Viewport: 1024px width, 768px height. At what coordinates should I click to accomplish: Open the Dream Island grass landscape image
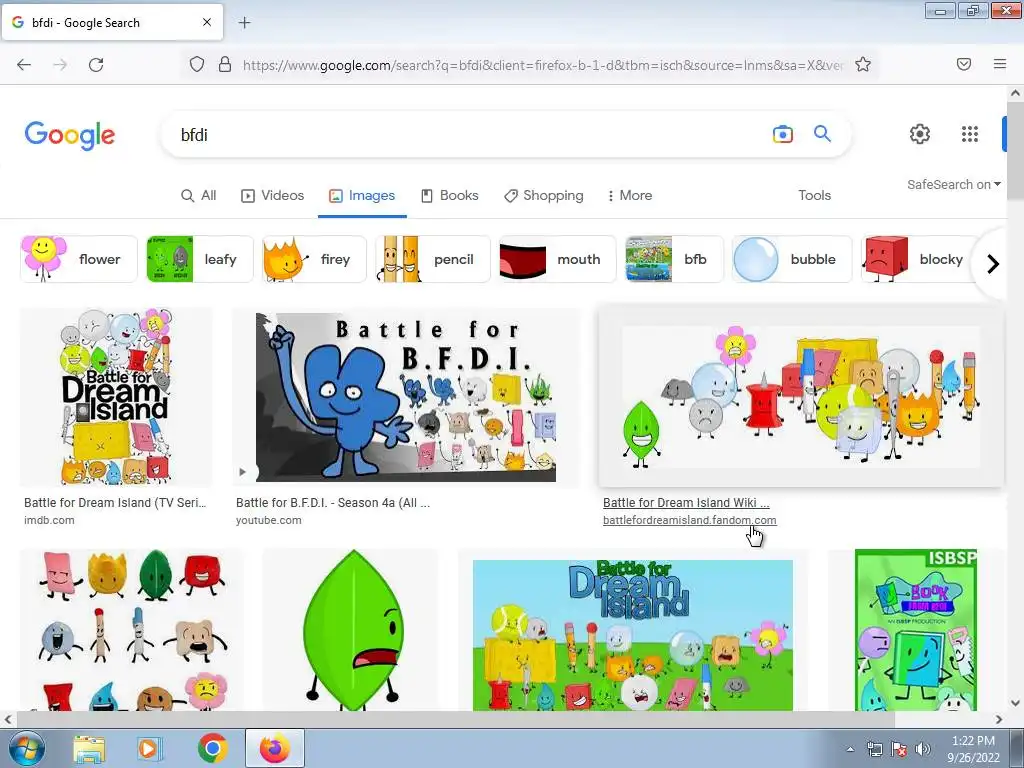(x=633, y=630)
